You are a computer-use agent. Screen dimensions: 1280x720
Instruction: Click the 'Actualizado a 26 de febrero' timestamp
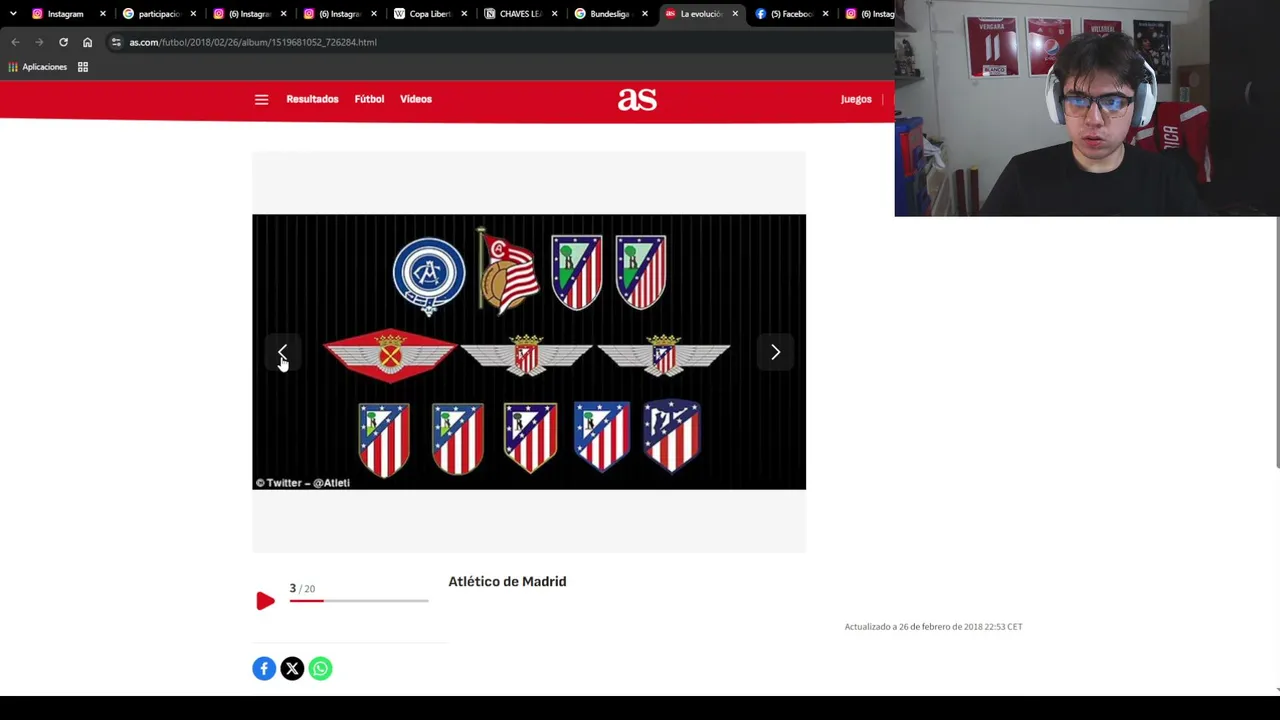933,627
